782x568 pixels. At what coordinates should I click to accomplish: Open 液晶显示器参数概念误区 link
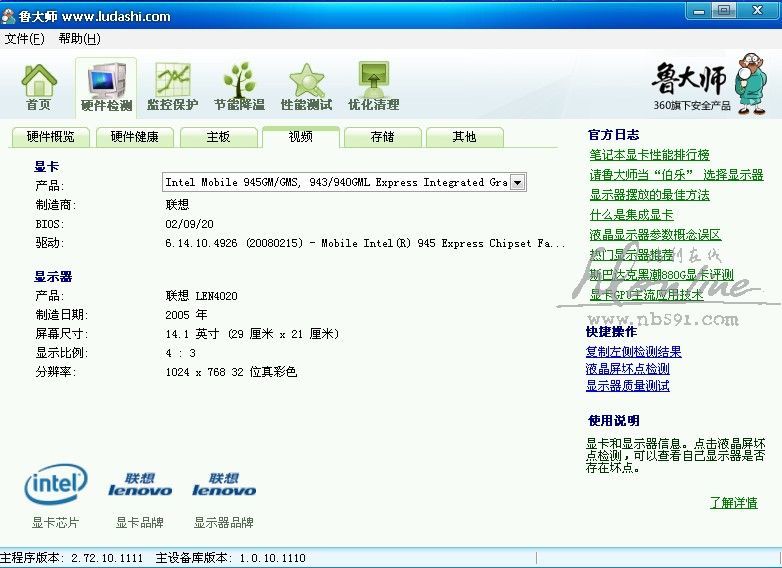pyautogui.click(x=655, y=235)
